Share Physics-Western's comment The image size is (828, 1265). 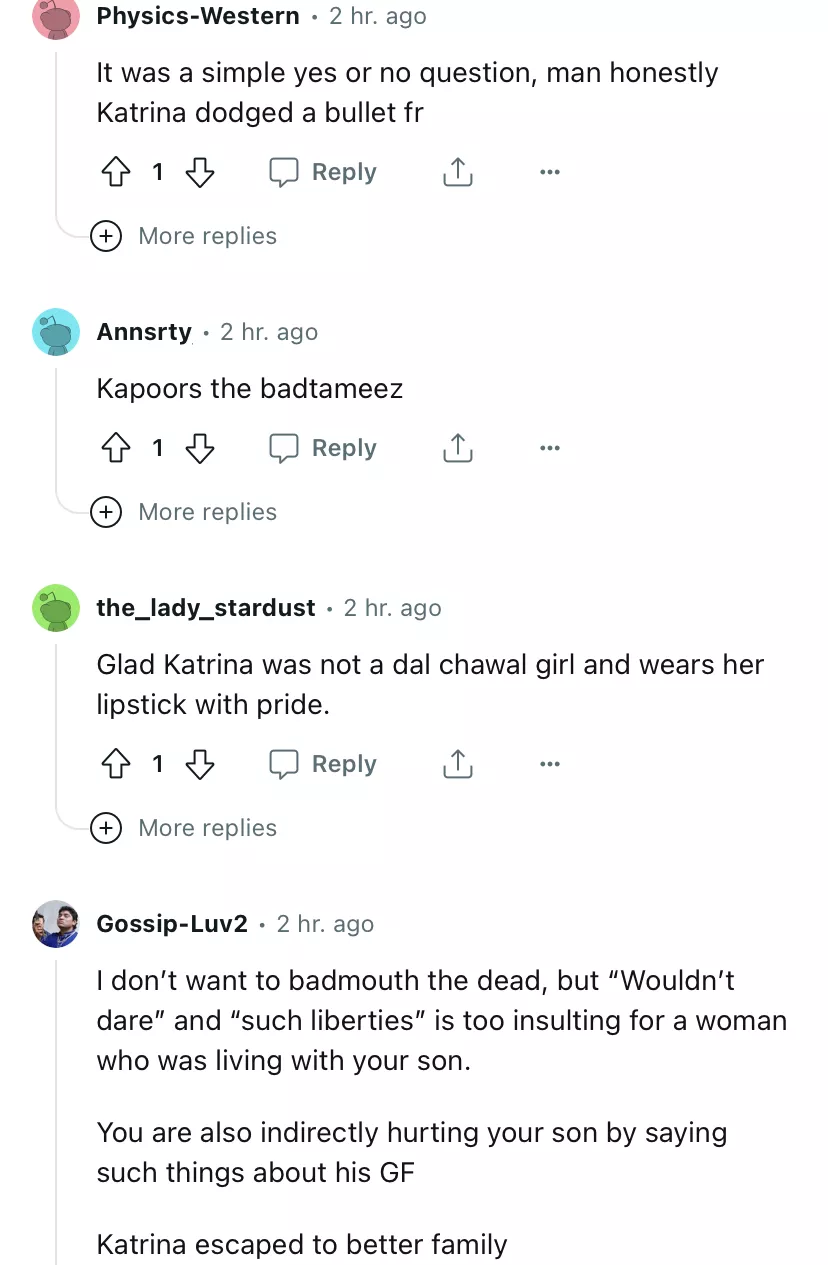coord(457,173)
